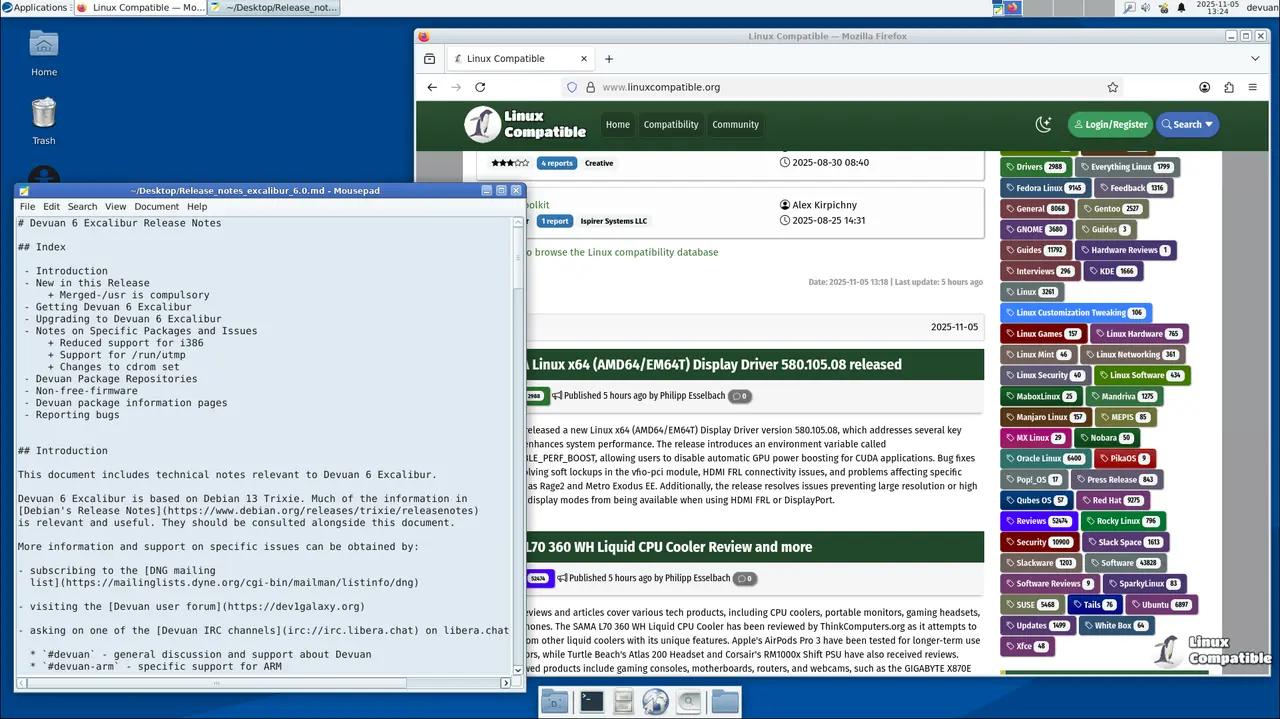The width and height of the screenshot is (1280, 719).
Task: Reload the page in Firefox
Action: pyautogui.click(x=480, y=87)
